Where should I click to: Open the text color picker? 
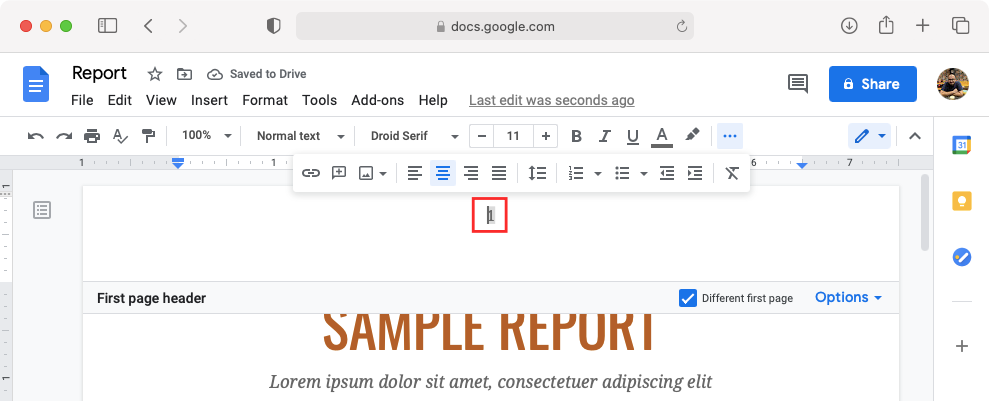660,136
